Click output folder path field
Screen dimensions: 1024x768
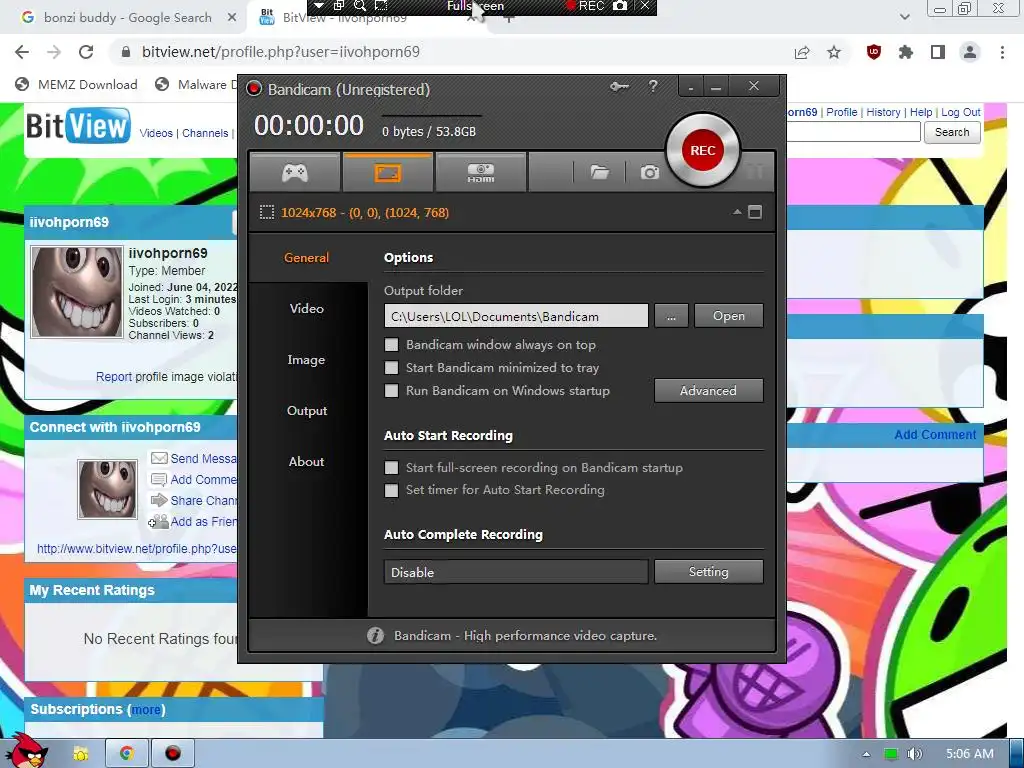click(x=516, y=316)
